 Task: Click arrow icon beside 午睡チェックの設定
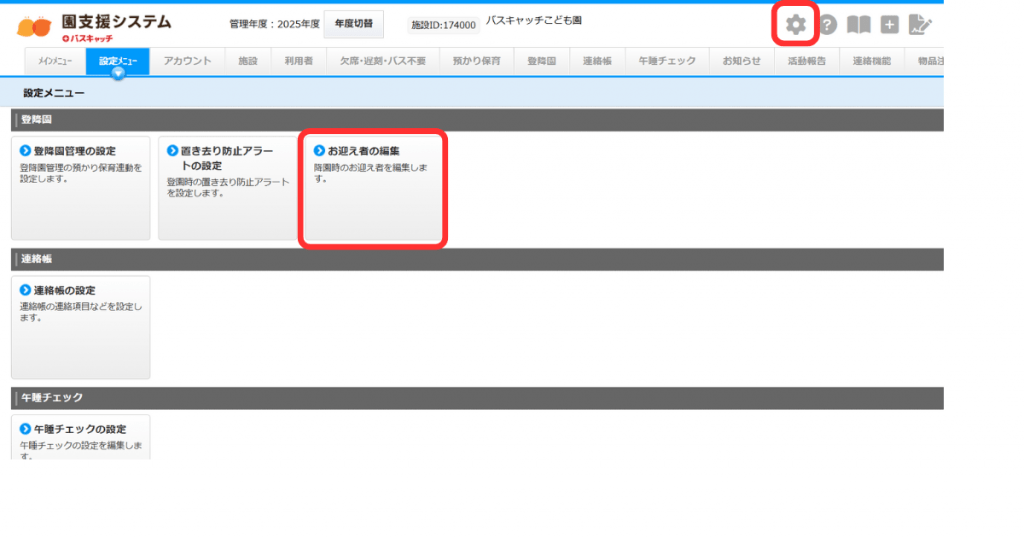(26, 429)
